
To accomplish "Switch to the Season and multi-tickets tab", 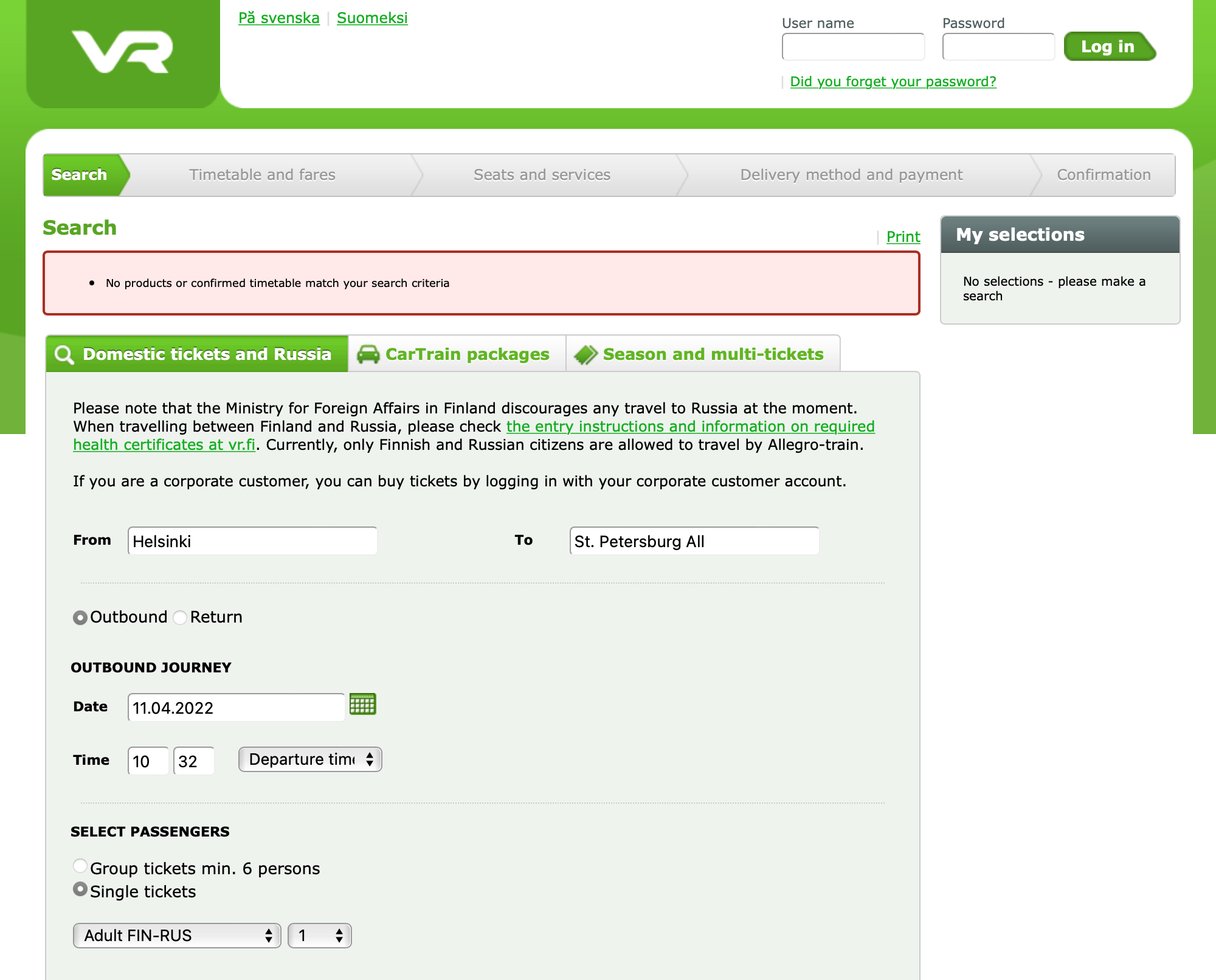I will pyautogui.click(x=714, y=354).
